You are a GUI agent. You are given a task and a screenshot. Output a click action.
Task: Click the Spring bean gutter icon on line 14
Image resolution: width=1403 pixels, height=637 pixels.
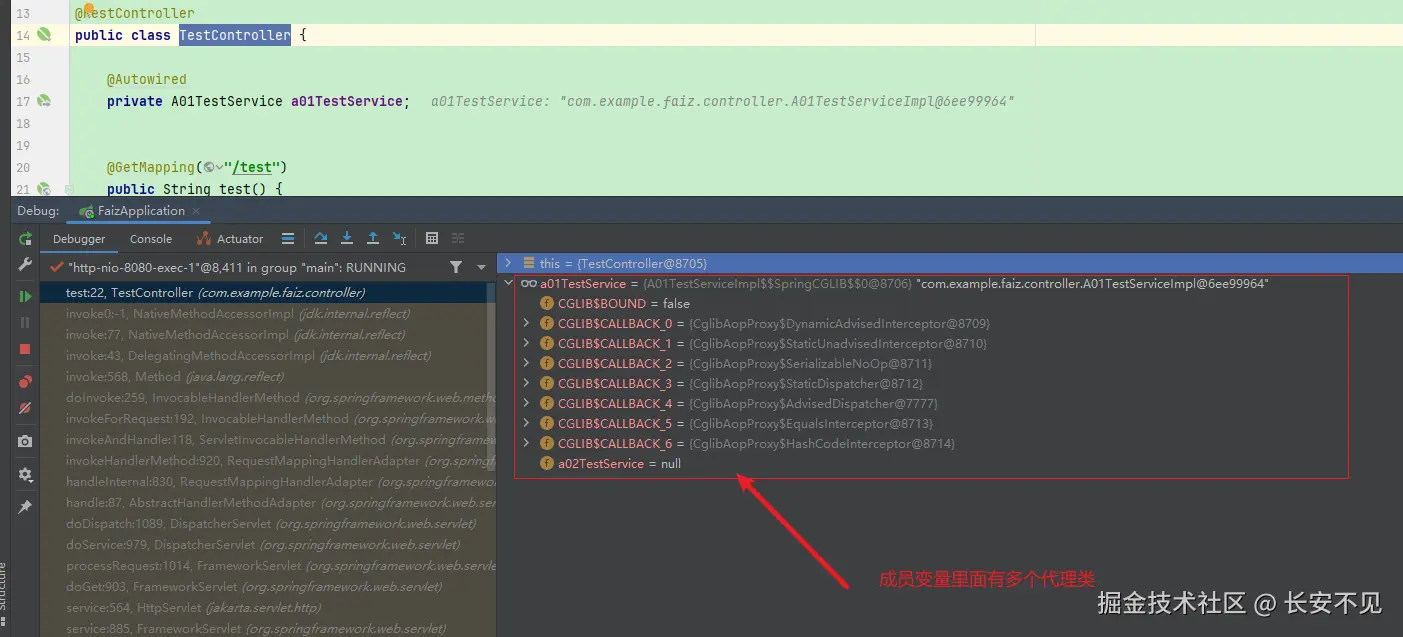coord(44,34)
